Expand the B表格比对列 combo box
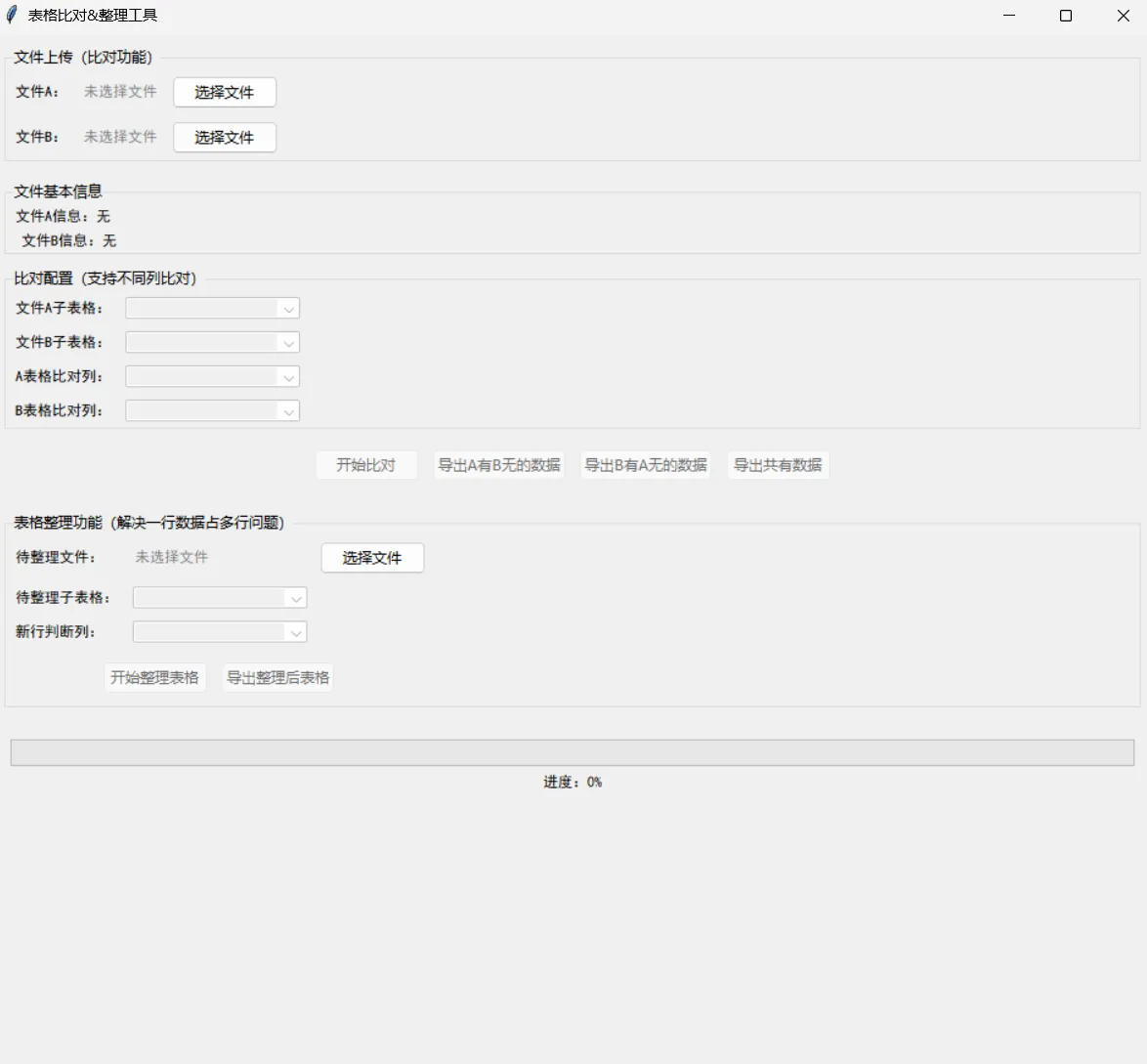The width and height of the screenshot is (1147, 1064). (212, 410)
